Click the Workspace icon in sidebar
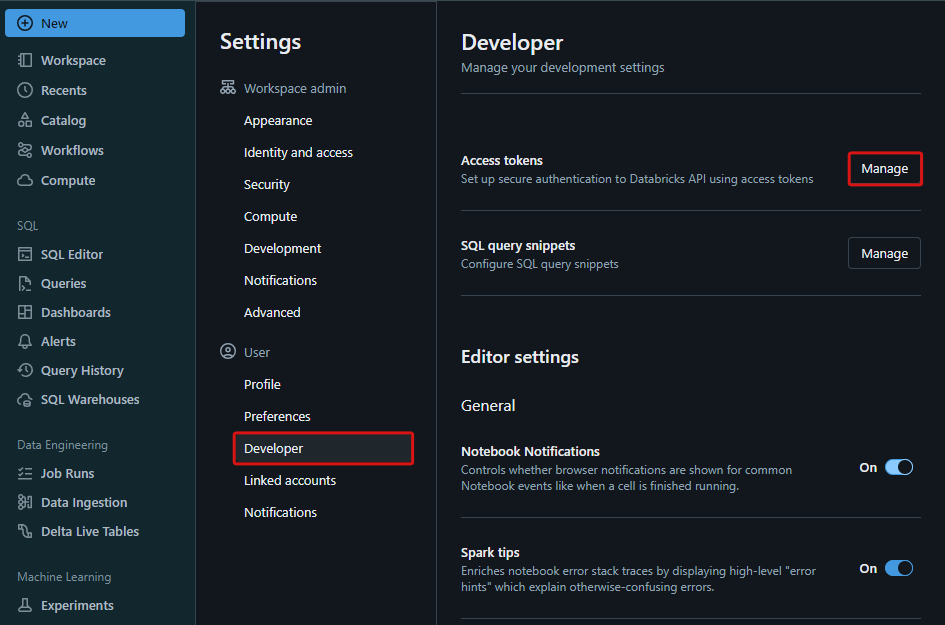Image resolution: width=945 pixels, height=625 pixels. [25, 60]
